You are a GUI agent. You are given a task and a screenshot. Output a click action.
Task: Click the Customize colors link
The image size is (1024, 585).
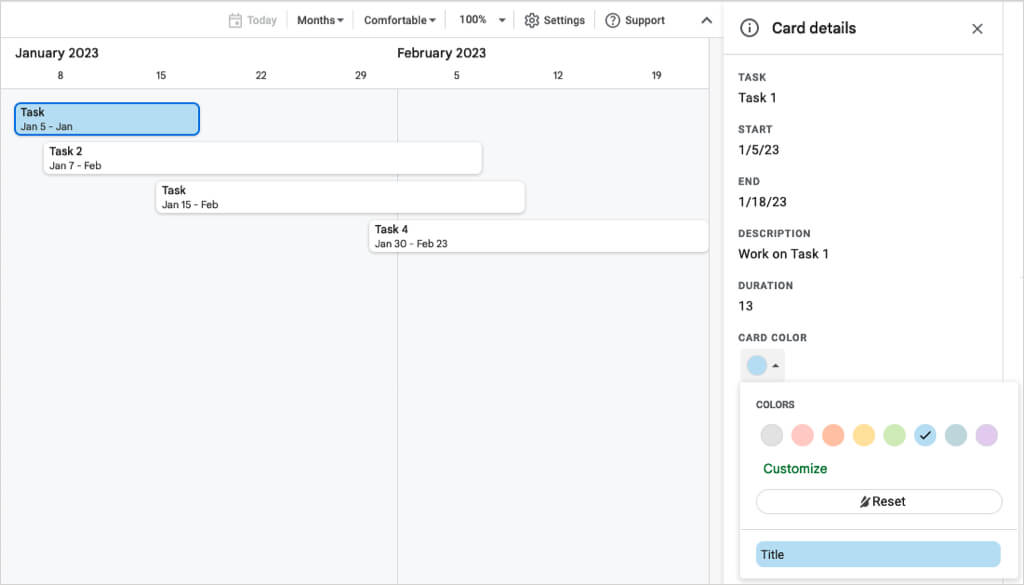click(795, 468)
